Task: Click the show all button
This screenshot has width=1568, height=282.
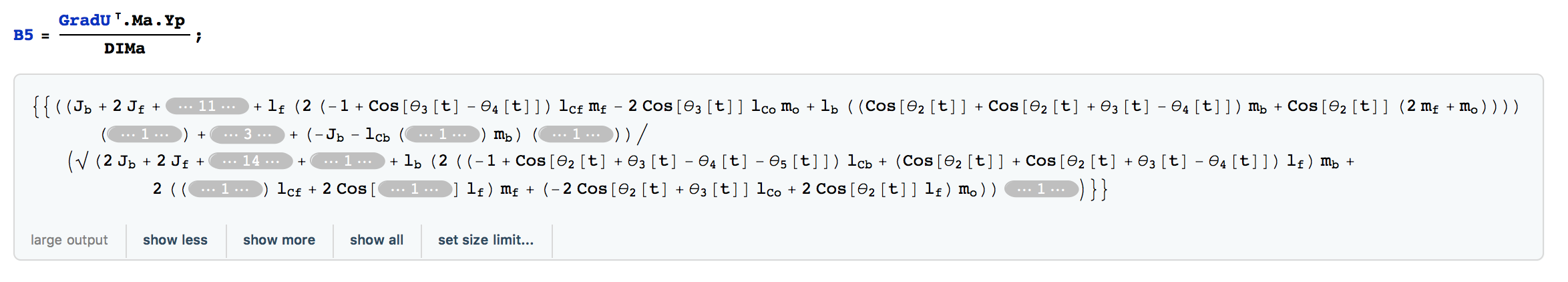Action: pos(377,240)
